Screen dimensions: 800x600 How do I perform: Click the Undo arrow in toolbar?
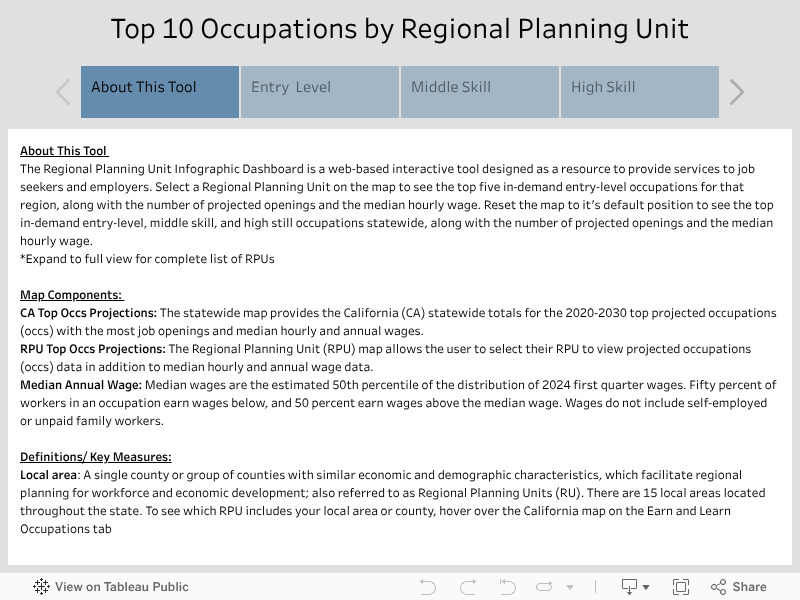pyautogui.click(x=428, y=587)
